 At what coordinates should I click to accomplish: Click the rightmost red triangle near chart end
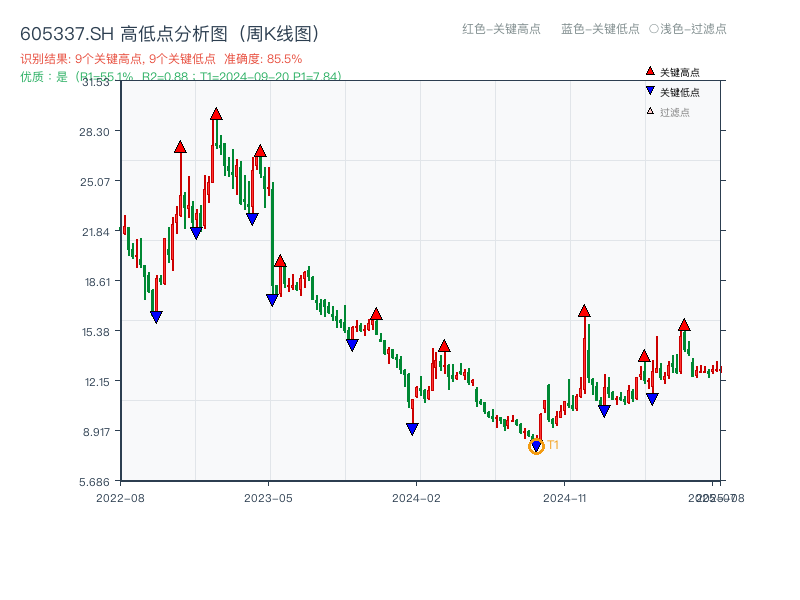pyautogui.click(x=684, y=326)
